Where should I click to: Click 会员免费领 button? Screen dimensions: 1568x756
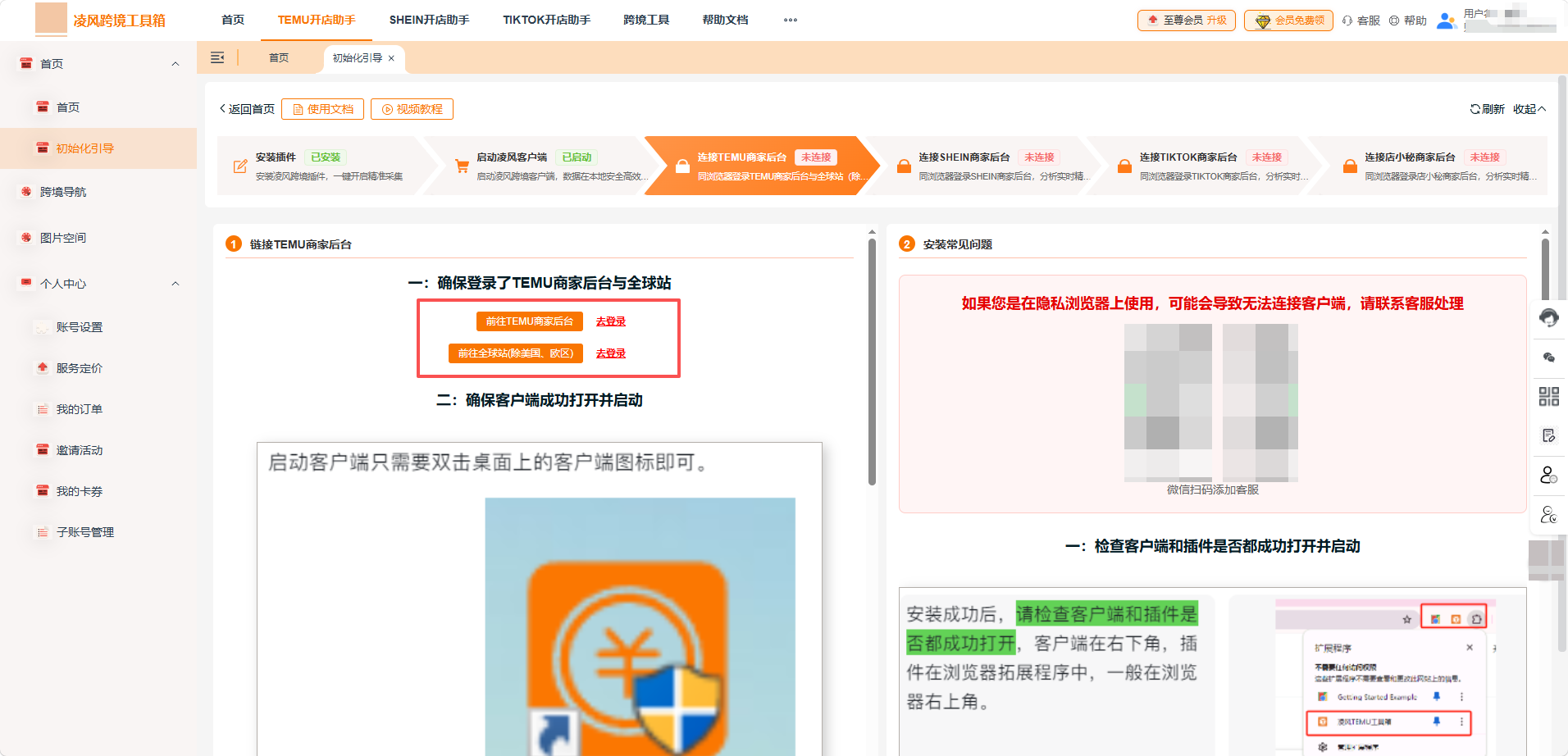[1288, 20]
